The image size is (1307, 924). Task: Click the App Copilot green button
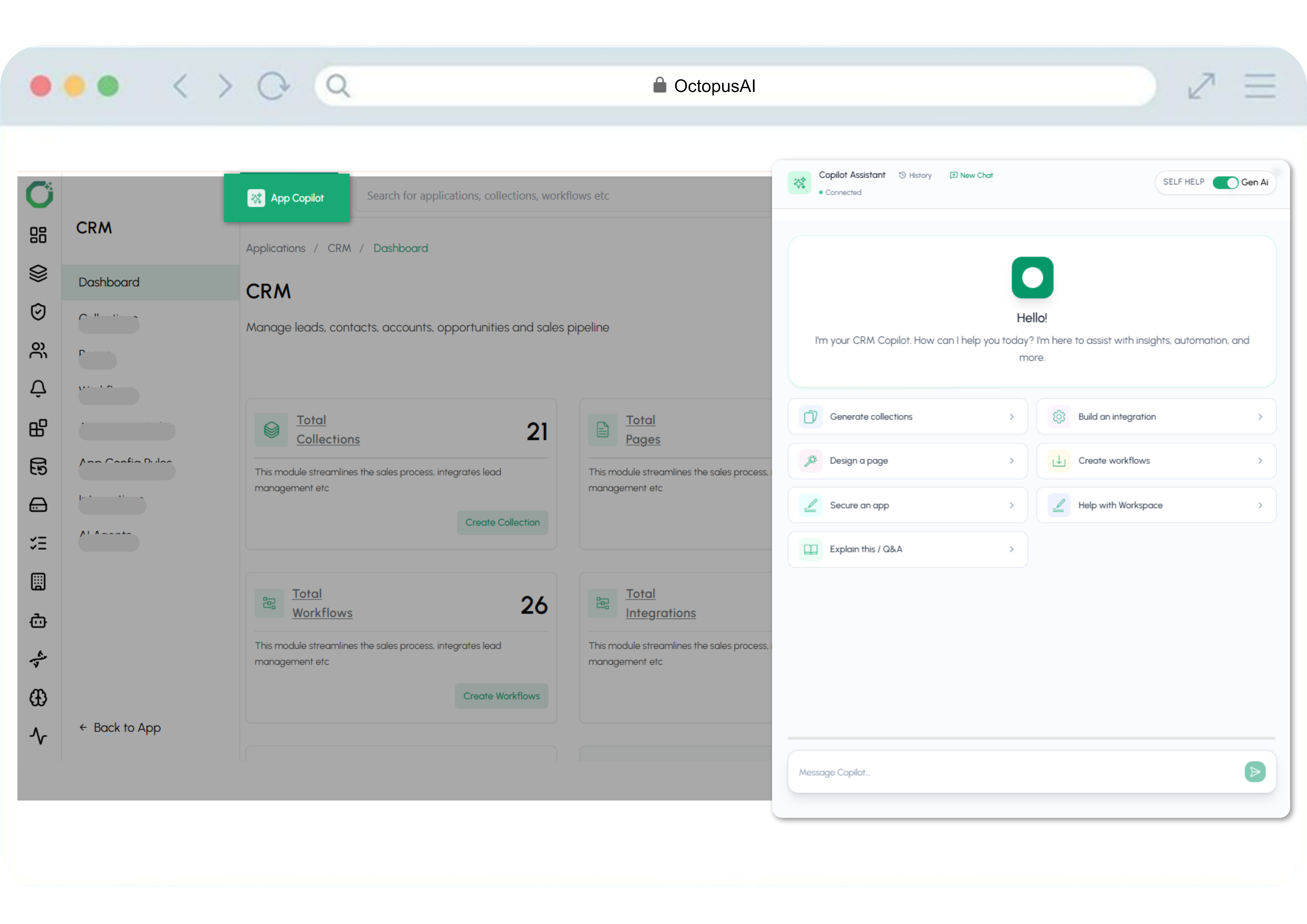[x=286, y=198]
